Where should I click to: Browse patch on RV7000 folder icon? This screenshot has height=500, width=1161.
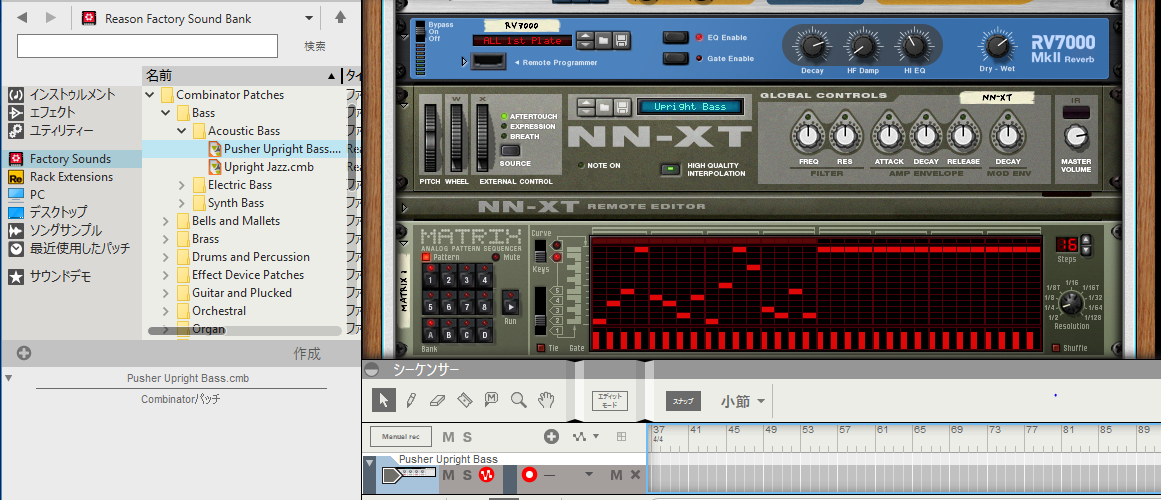click(604, 40)
